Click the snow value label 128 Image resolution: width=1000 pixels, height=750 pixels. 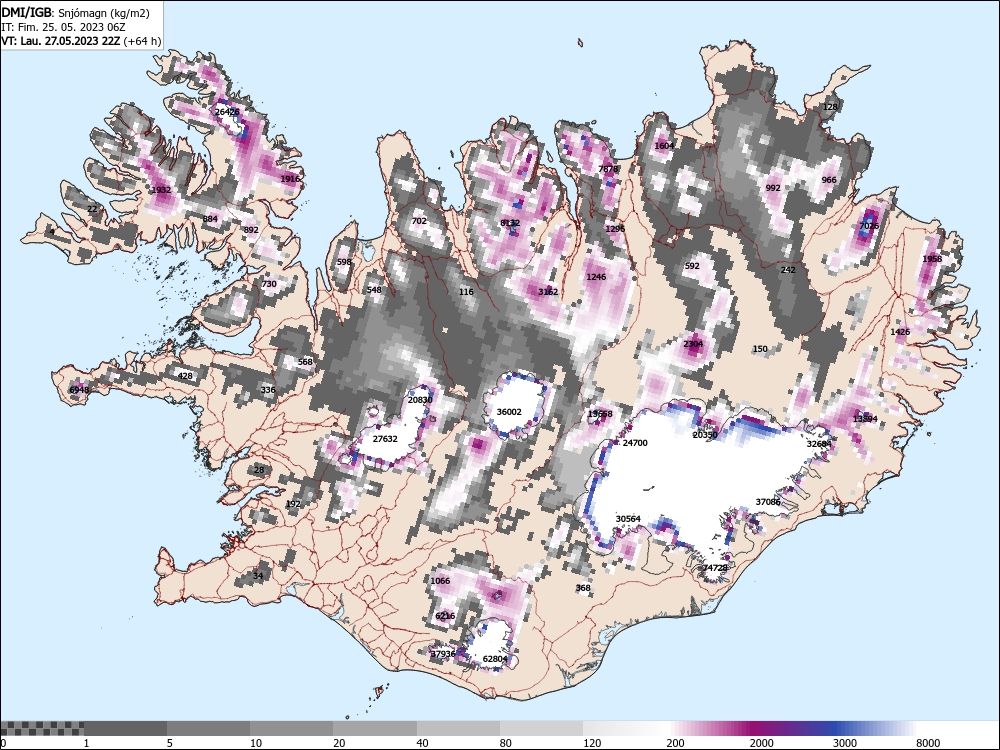830,107
